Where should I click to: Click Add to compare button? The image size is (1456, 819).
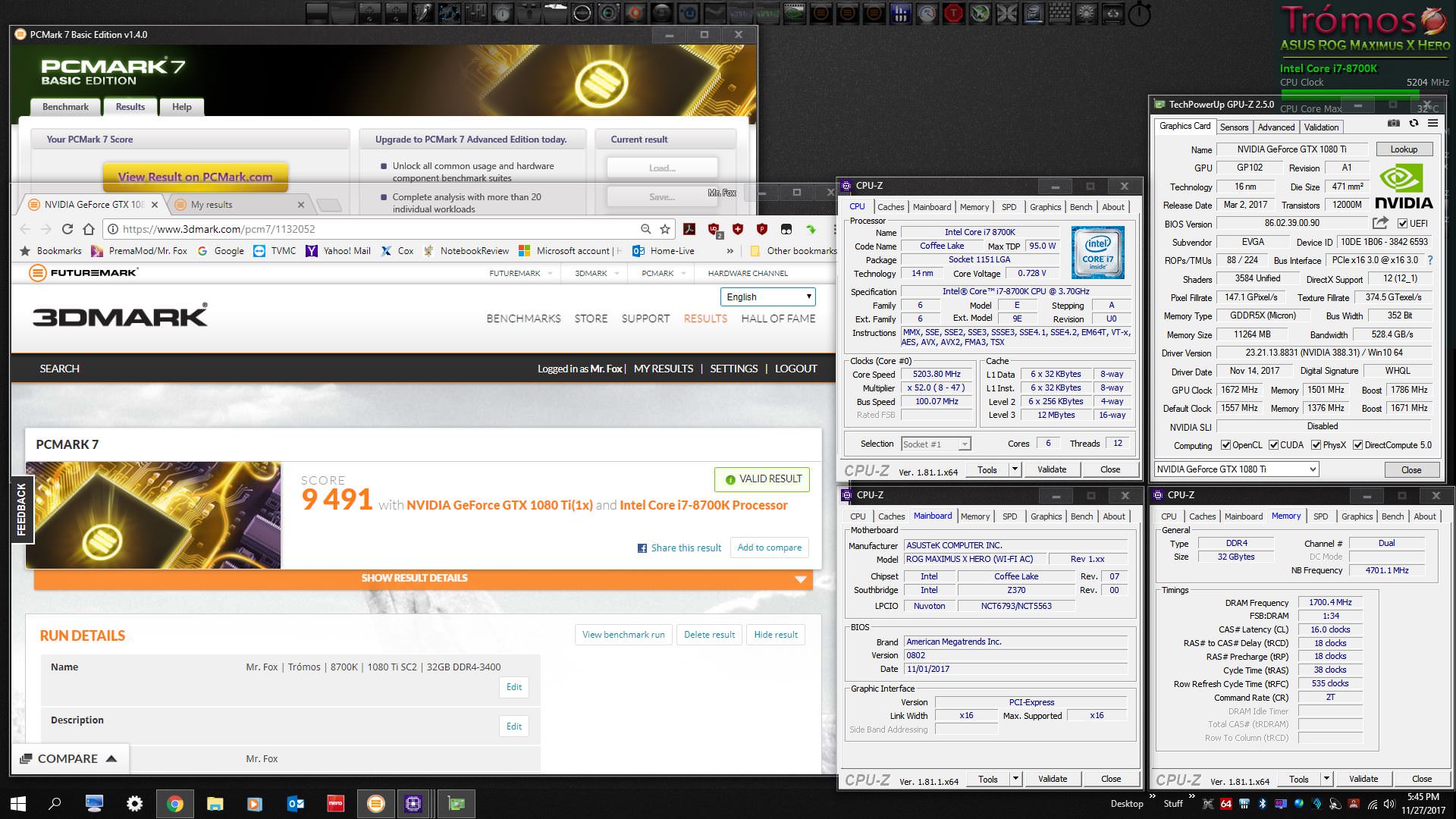point(769,548)
